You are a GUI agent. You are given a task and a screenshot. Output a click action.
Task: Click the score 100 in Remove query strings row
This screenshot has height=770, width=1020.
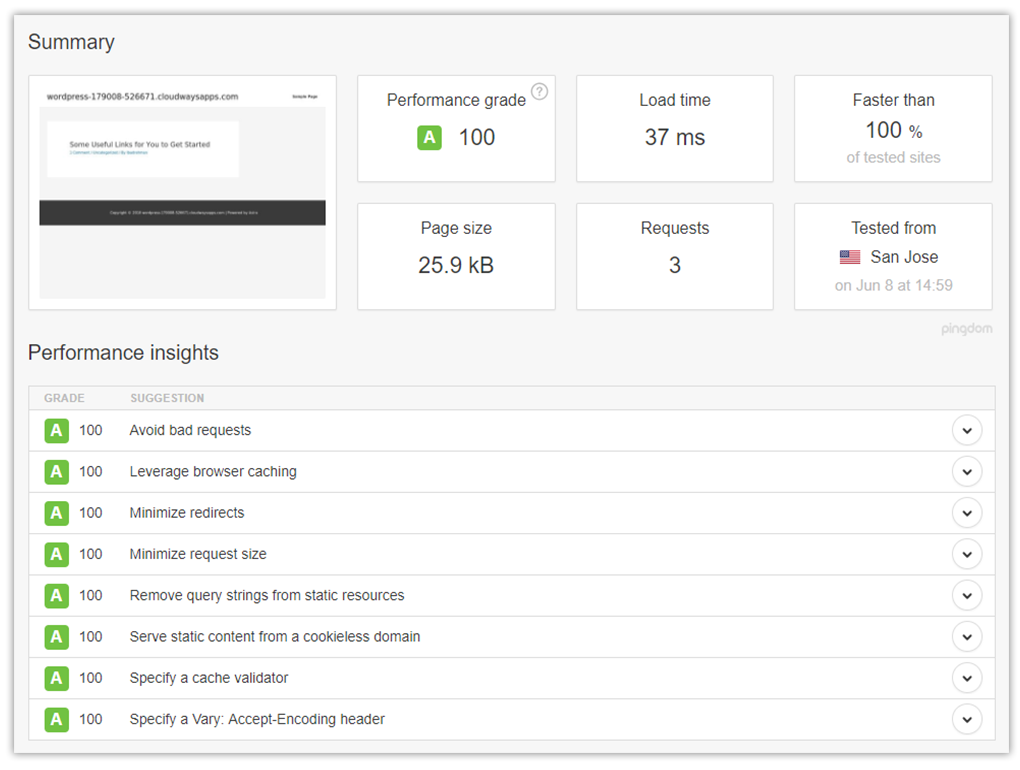(90, 596)
